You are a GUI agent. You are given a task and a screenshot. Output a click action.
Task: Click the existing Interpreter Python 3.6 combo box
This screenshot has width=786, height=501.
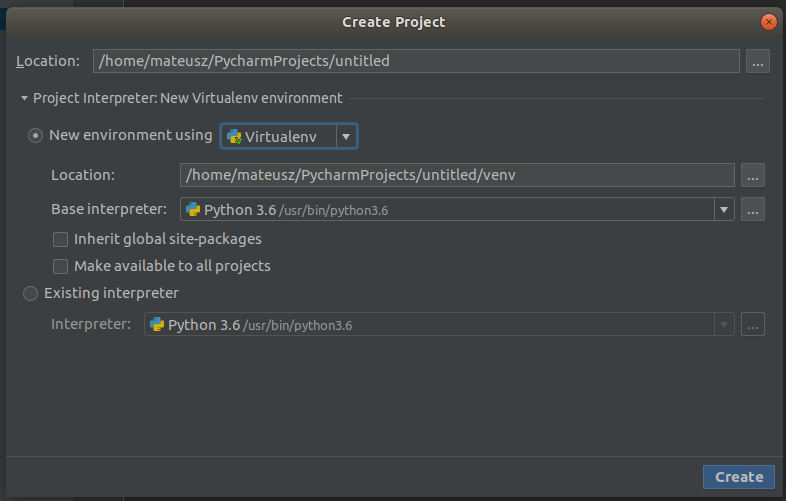point(439,324)
